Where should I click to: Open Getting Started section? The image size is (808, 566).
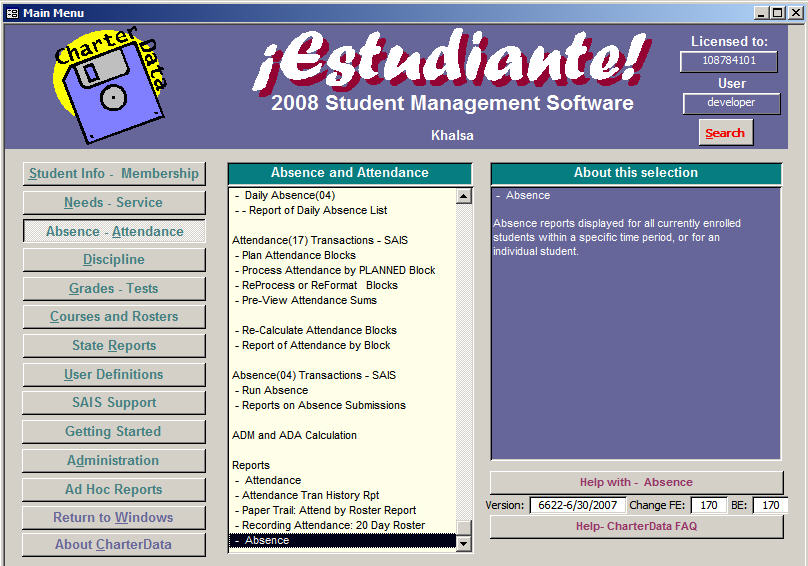[114, 431]
